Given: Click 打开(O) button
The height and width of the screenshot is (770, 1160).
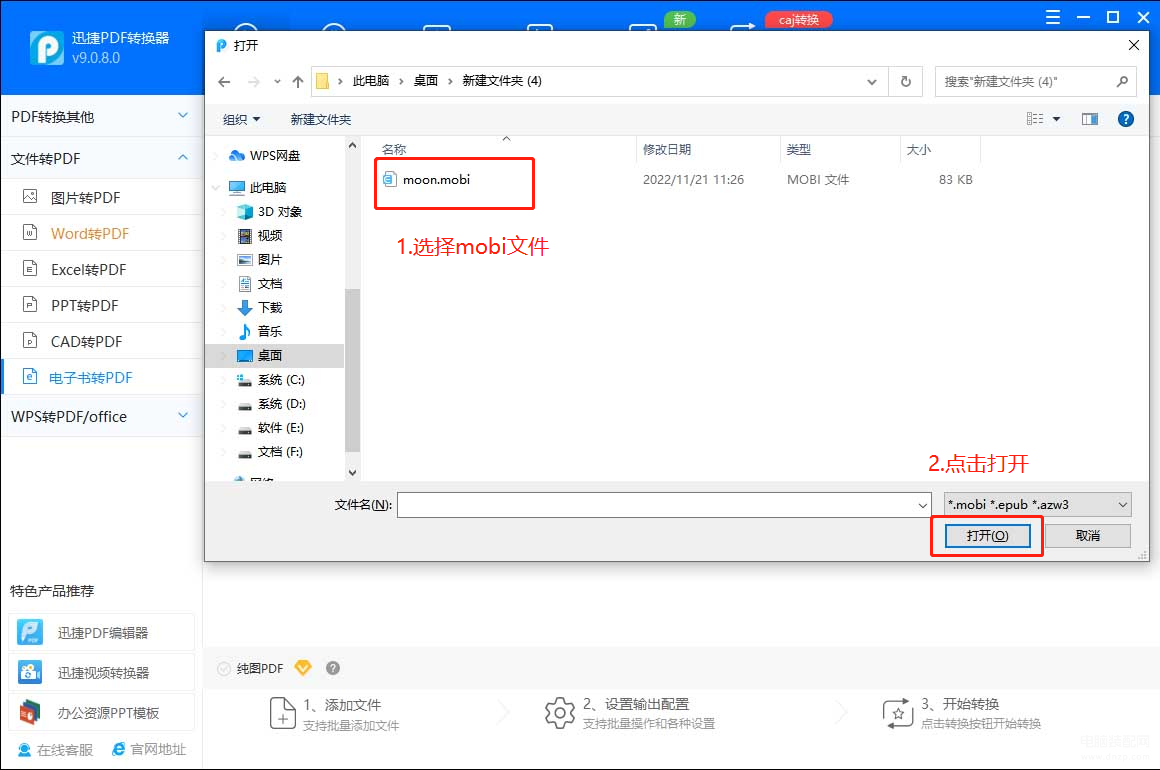Looking at the screenshot, I should point(987,536).
